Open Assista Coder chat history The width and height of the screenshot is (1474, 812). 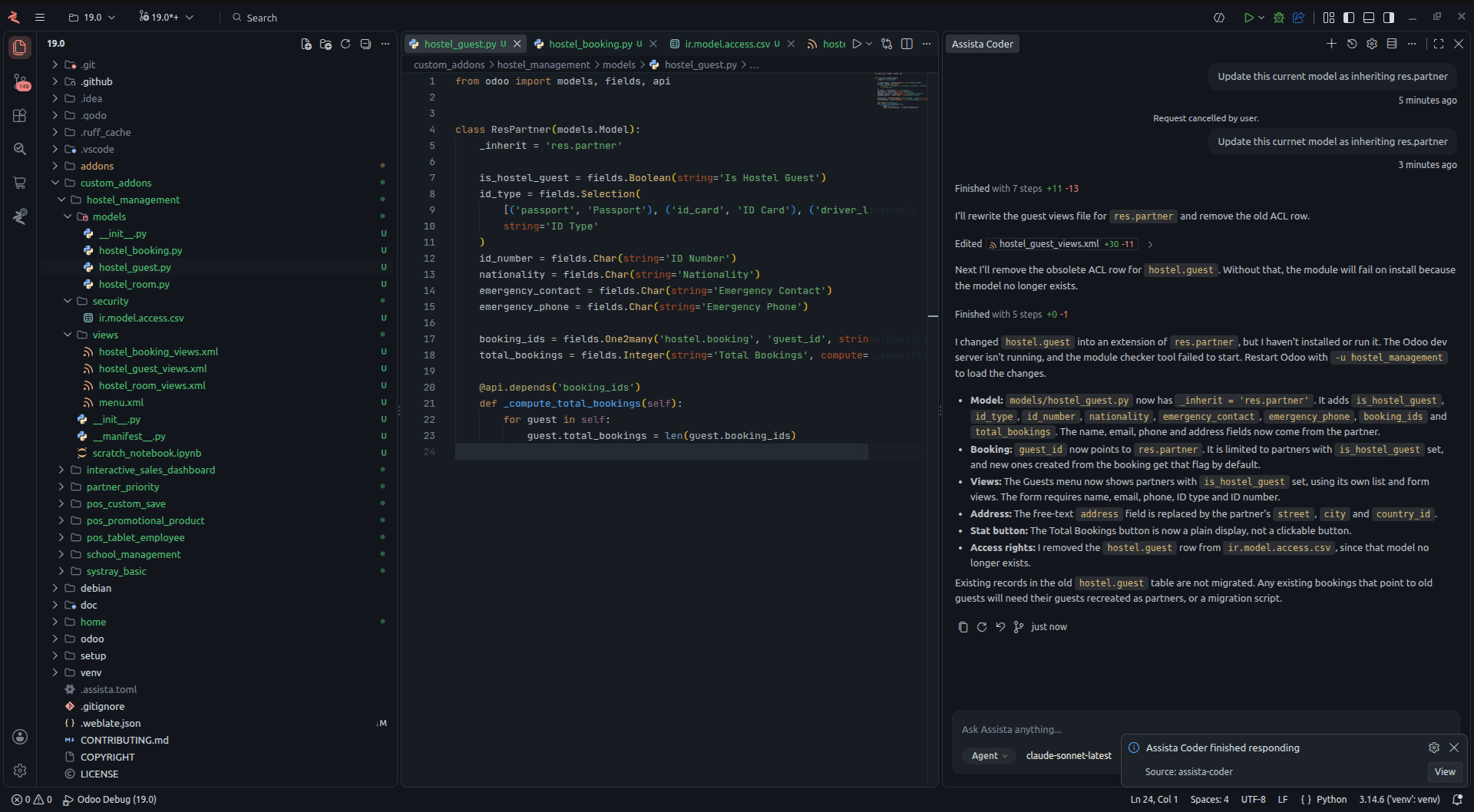pos(1352,44)
